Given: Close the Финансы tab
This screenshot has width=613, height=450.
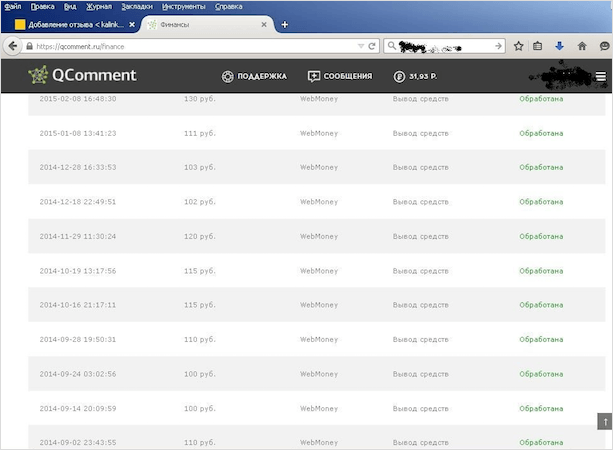Looking at the screenshot, I should pos(264,24).
